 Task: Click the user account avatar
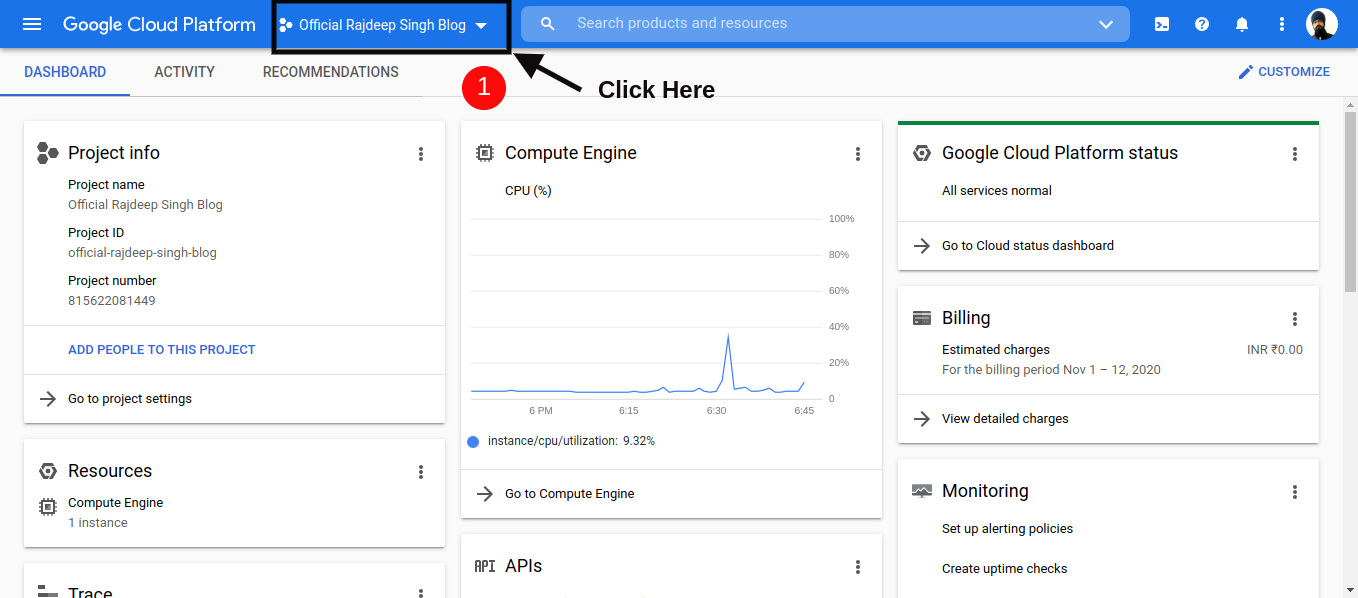1321,24
